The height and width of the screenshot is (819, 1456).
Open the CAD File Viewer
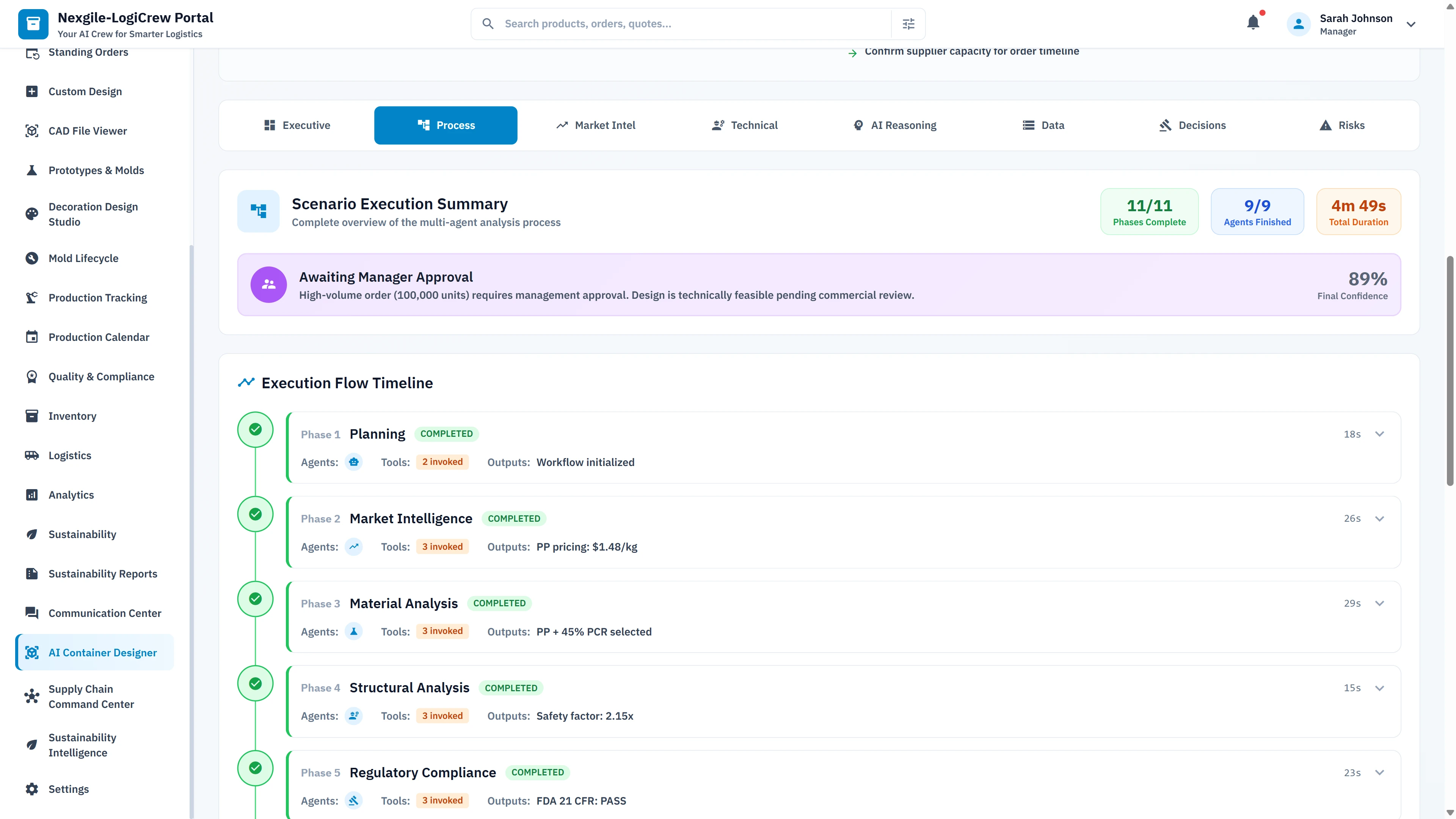click(88, 130)
